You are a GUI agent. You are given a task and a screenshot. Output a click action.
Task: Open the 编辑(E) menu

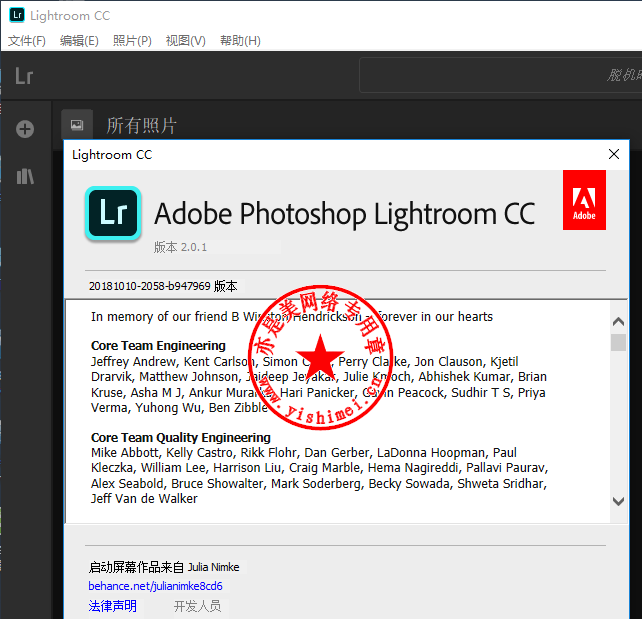click(79, 41)
